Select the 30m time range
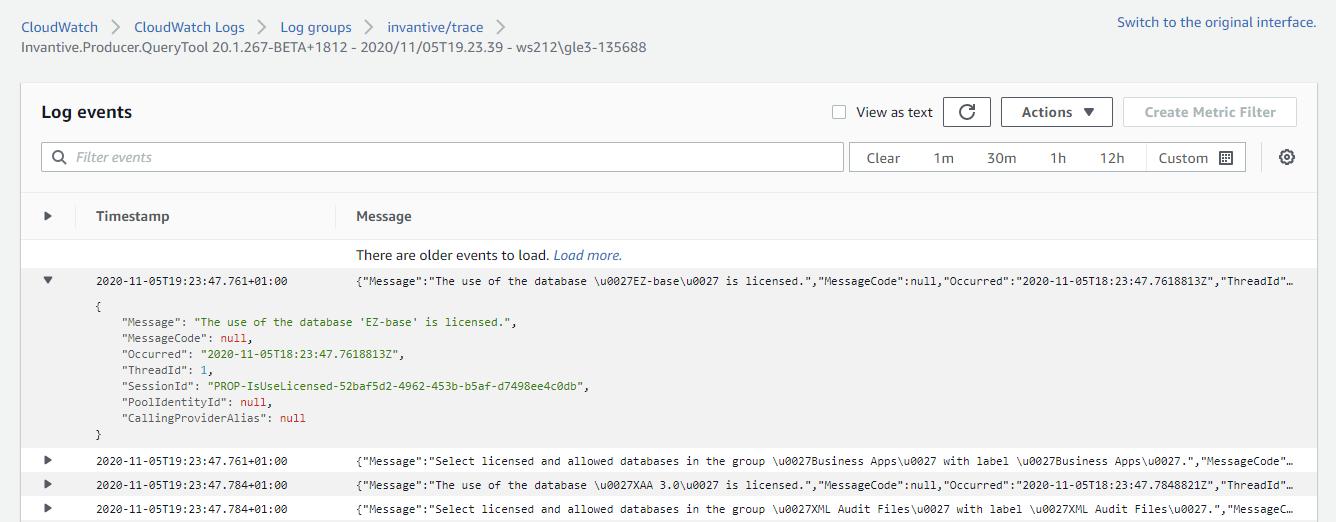This screenshot has width=1336, height=522. click(1002, 158)
